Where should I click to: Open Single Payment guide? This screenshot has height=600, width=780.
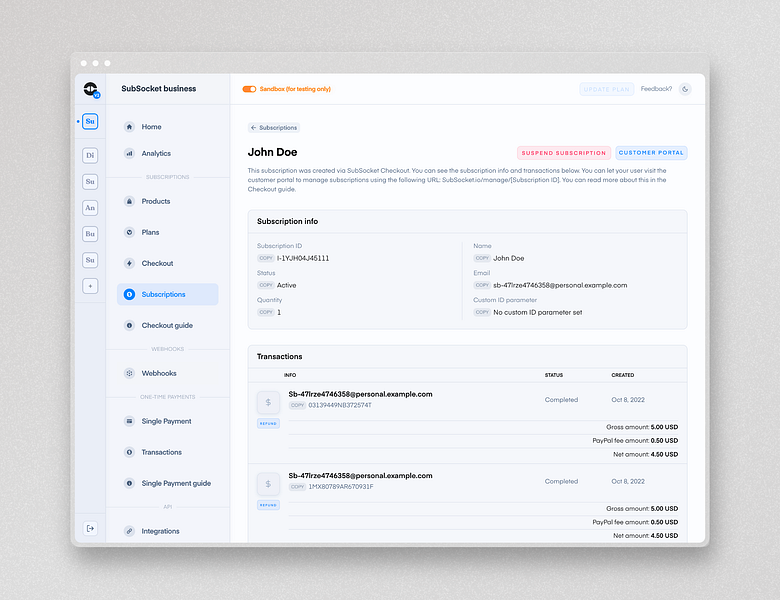coord(168,483)
